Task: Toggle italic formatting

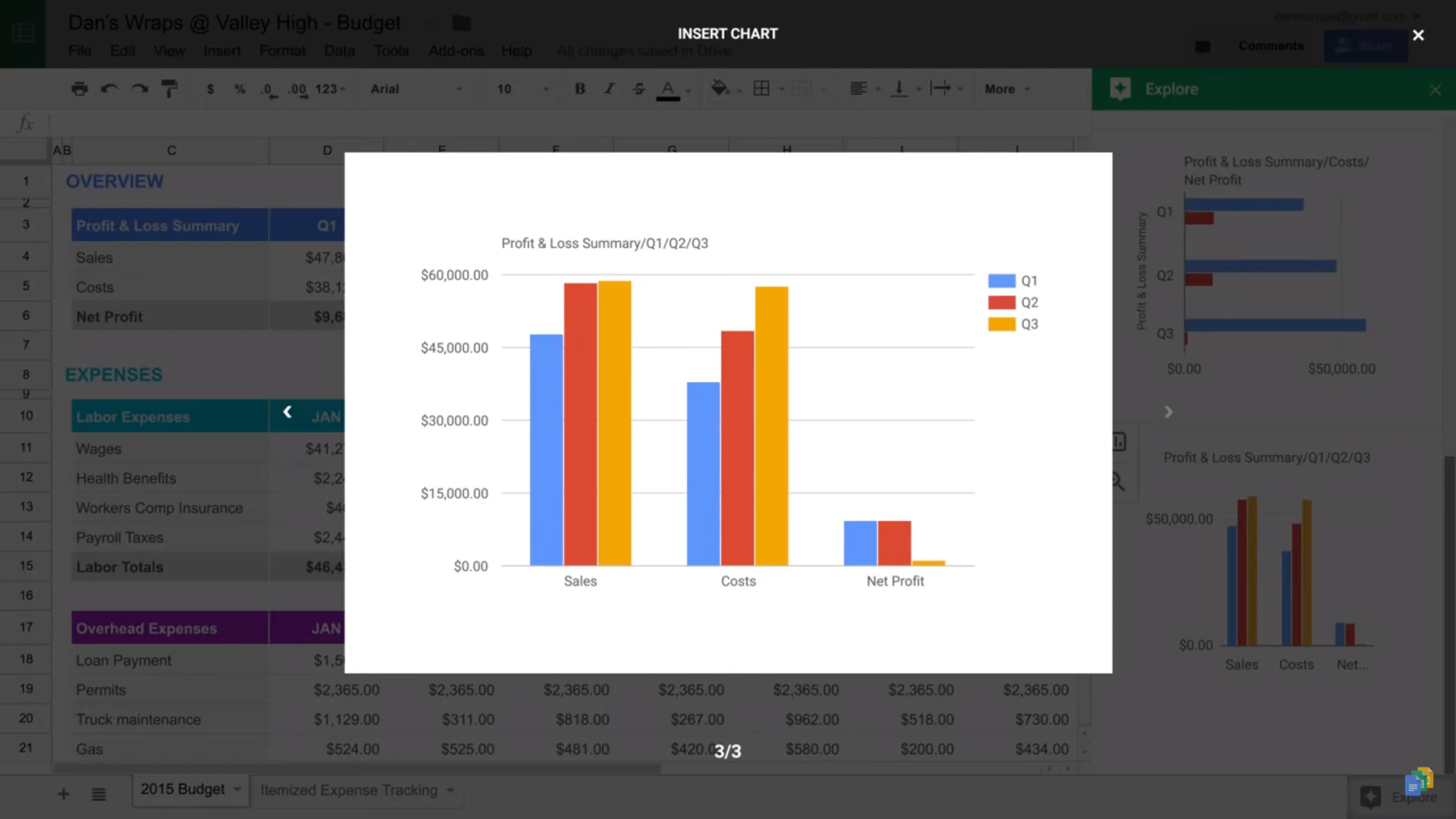Action: tap(609, 89)
